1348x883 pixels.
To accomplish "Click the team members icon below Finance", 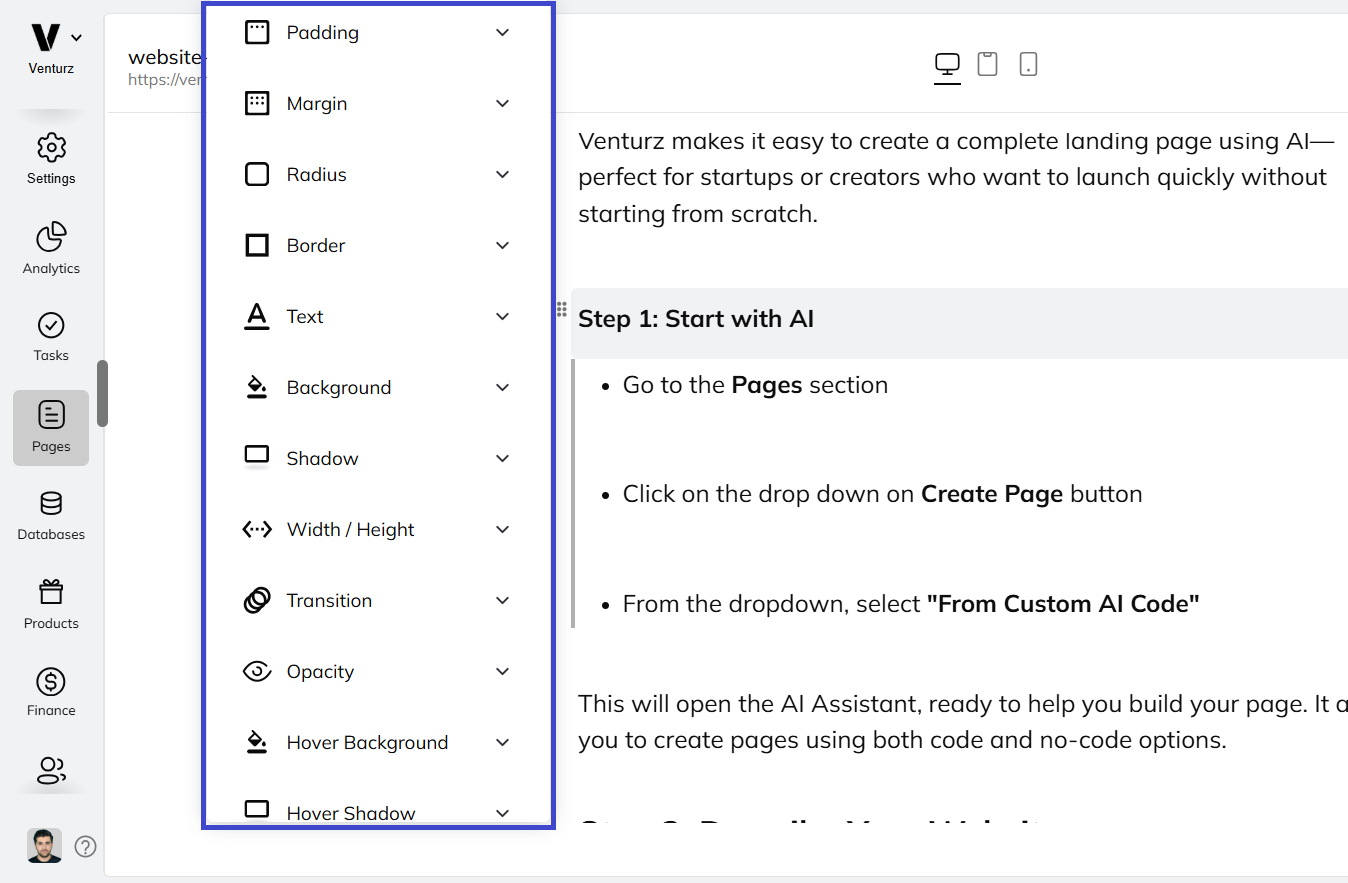I will point(50,771).
